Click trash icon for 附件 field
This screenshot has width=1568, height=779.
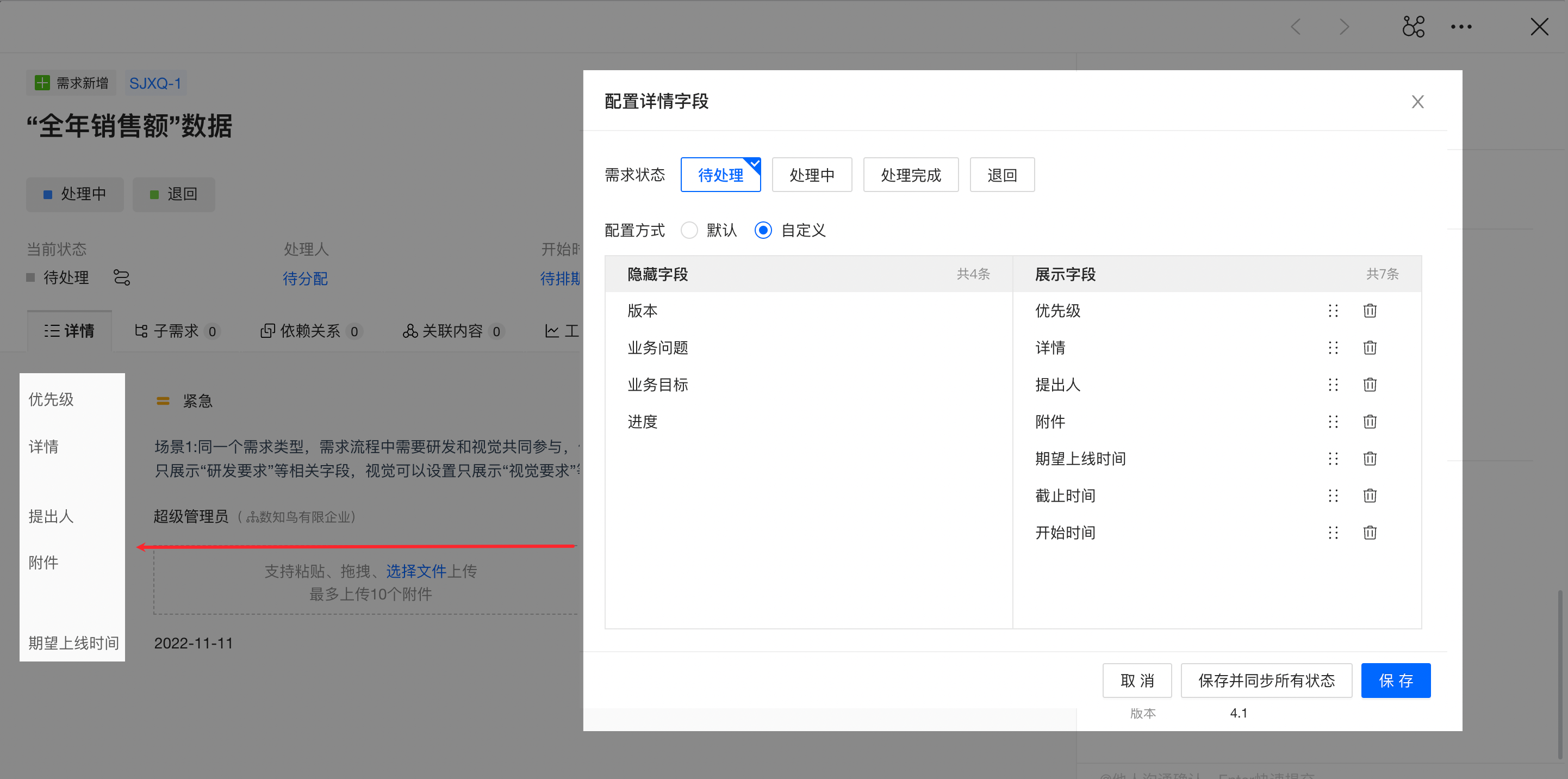tap(1370, 422)
